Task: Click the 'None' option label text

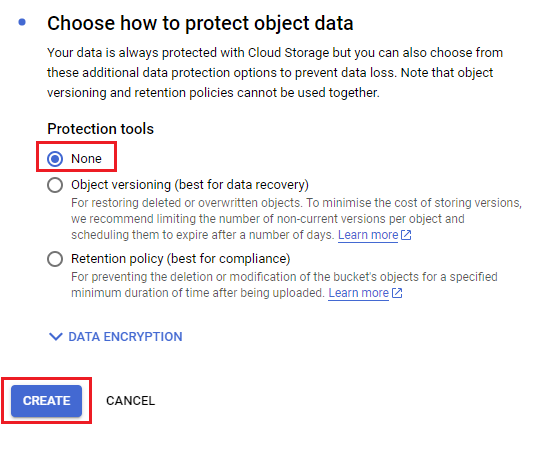Action: pyautogui.click(x=86, y=159)
